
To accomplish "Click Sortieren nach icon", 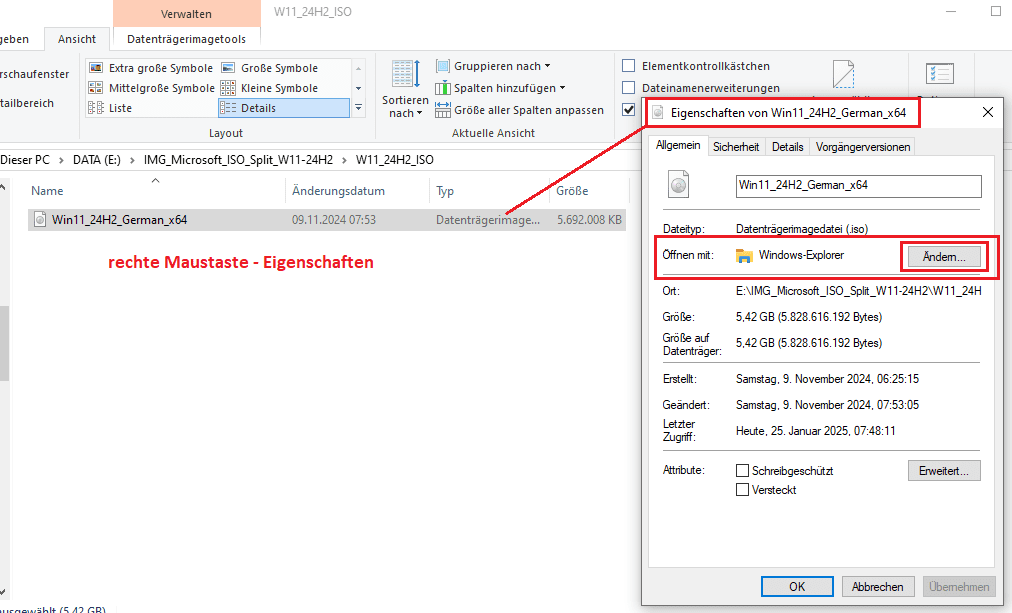I will [406, 74].
